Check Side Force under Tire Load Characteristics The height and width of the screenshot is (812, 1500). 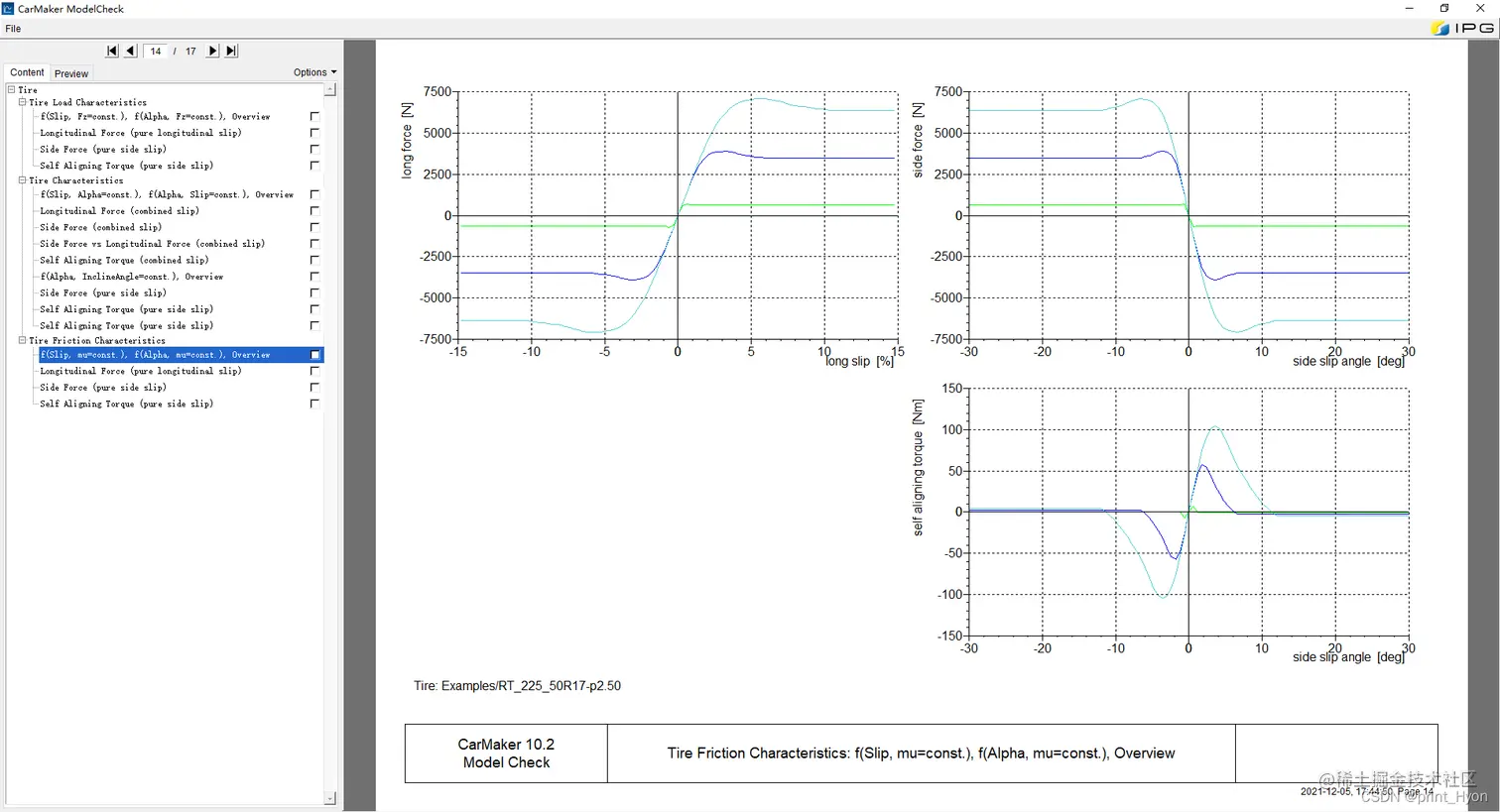(x=314, y=149)
